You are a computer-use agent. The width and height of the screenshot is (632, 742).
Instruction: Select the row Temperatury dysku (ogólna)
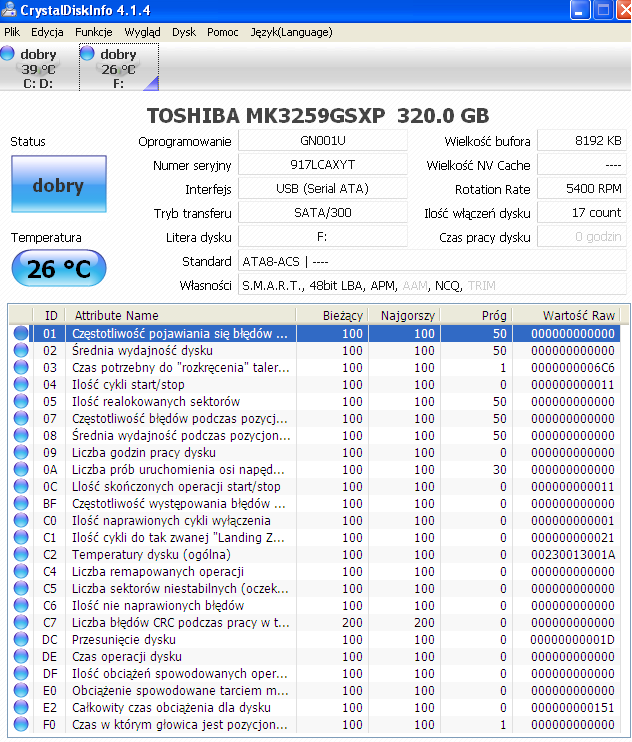click(315, 554)
